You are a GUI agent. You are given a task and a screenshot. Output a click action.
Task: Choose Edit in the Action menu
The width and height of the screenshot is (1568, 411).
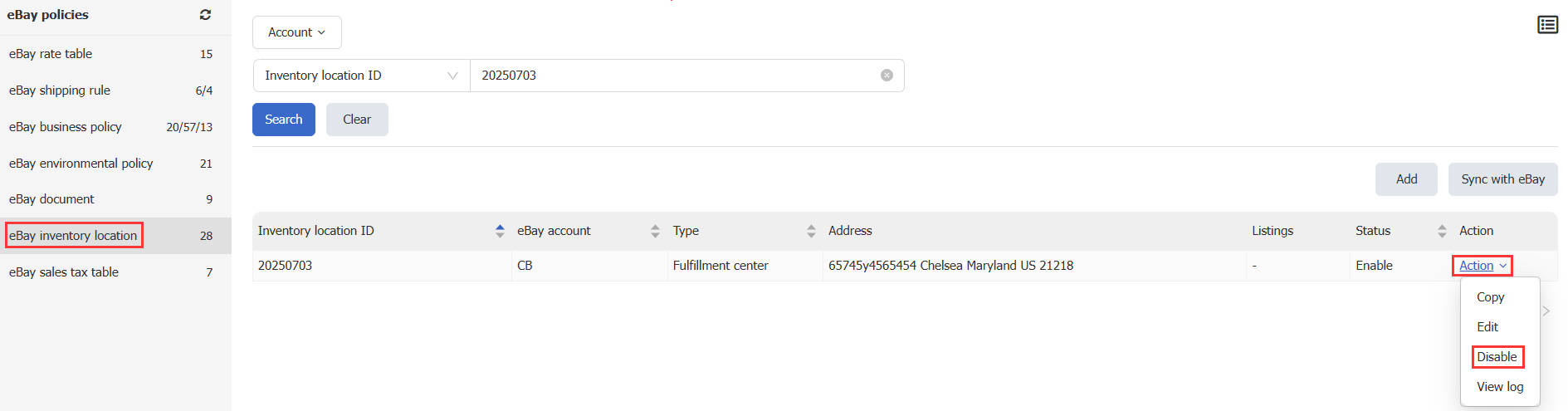(1487, 327)
